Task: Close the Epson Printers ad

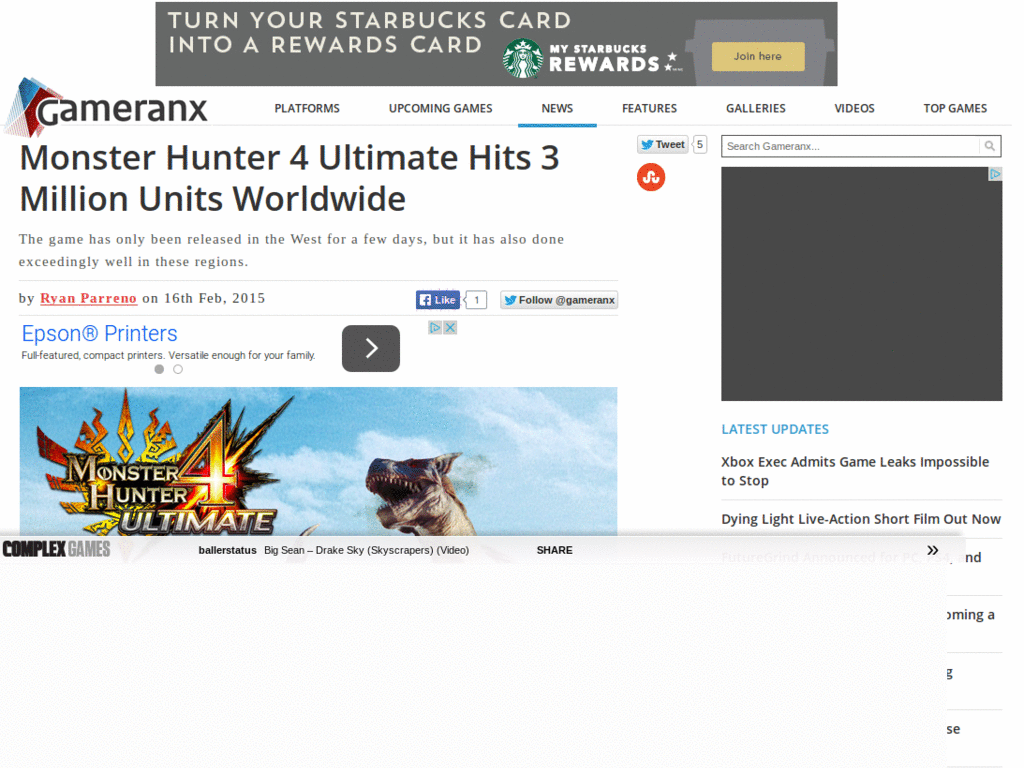Action: point(450,328)
